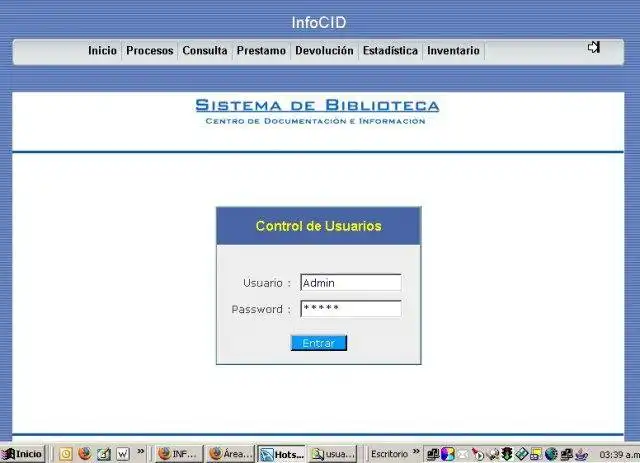Click the envelope mail tray icon
640x463 pixels.
[x=463, y=454]
